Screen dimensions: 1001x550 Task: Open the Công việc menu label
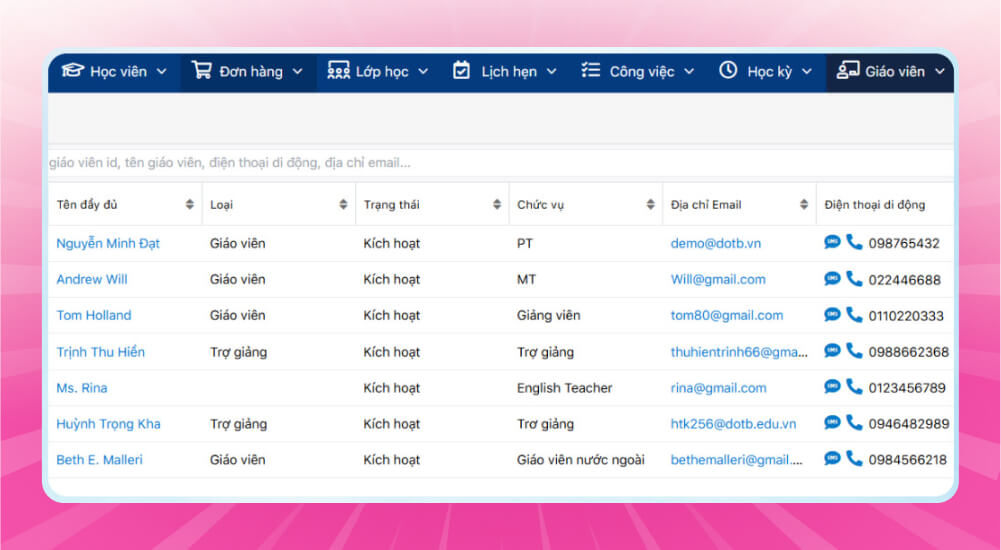[642, 71]
